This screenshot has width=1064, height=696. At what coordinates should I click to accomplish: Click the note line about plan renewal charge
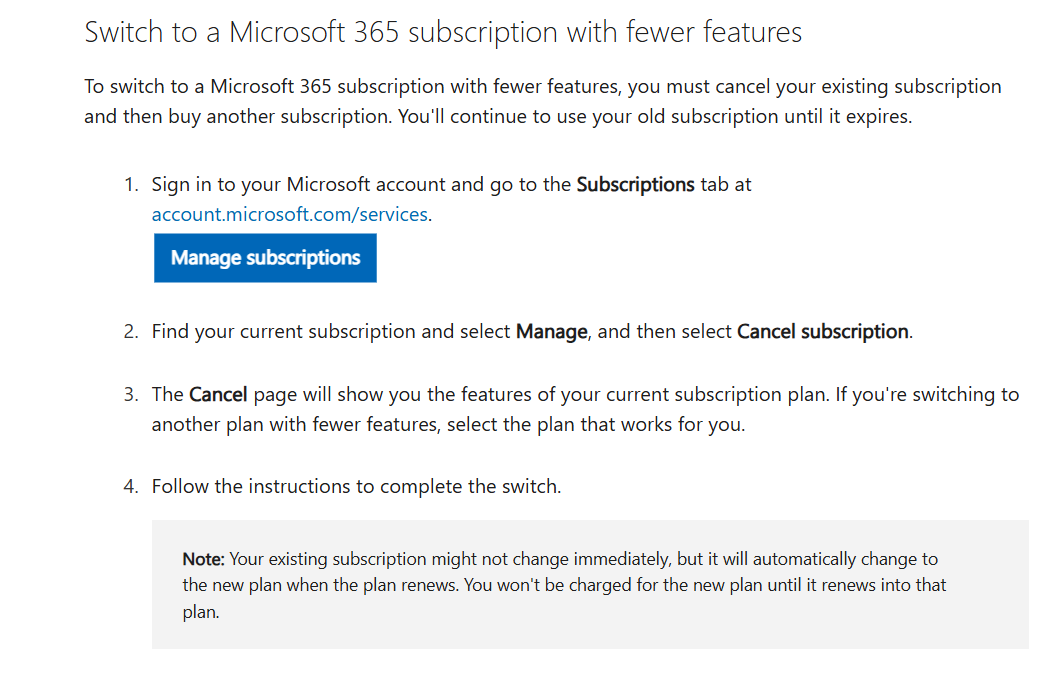564,585
